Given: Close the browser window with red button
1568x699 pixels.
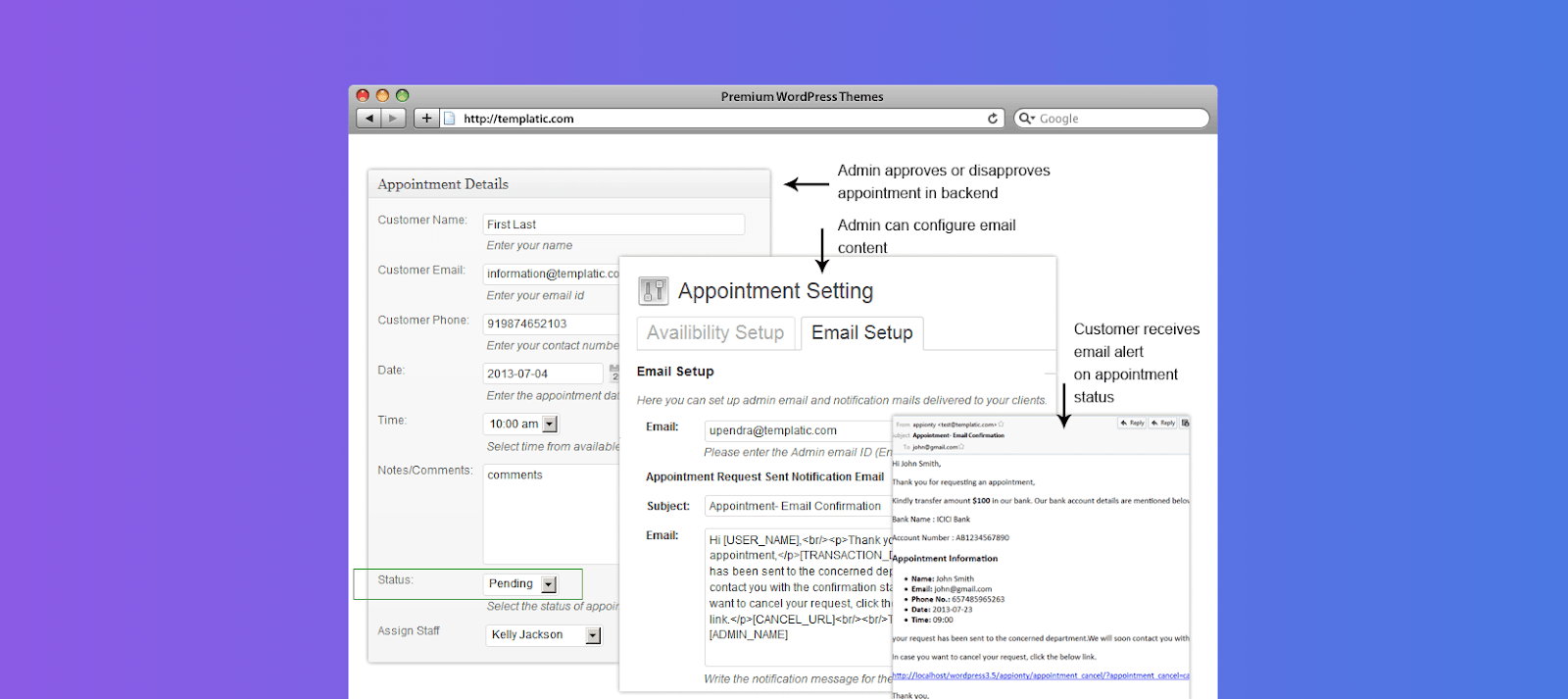Looking at the screenshot, I should (x=363, y=95).
